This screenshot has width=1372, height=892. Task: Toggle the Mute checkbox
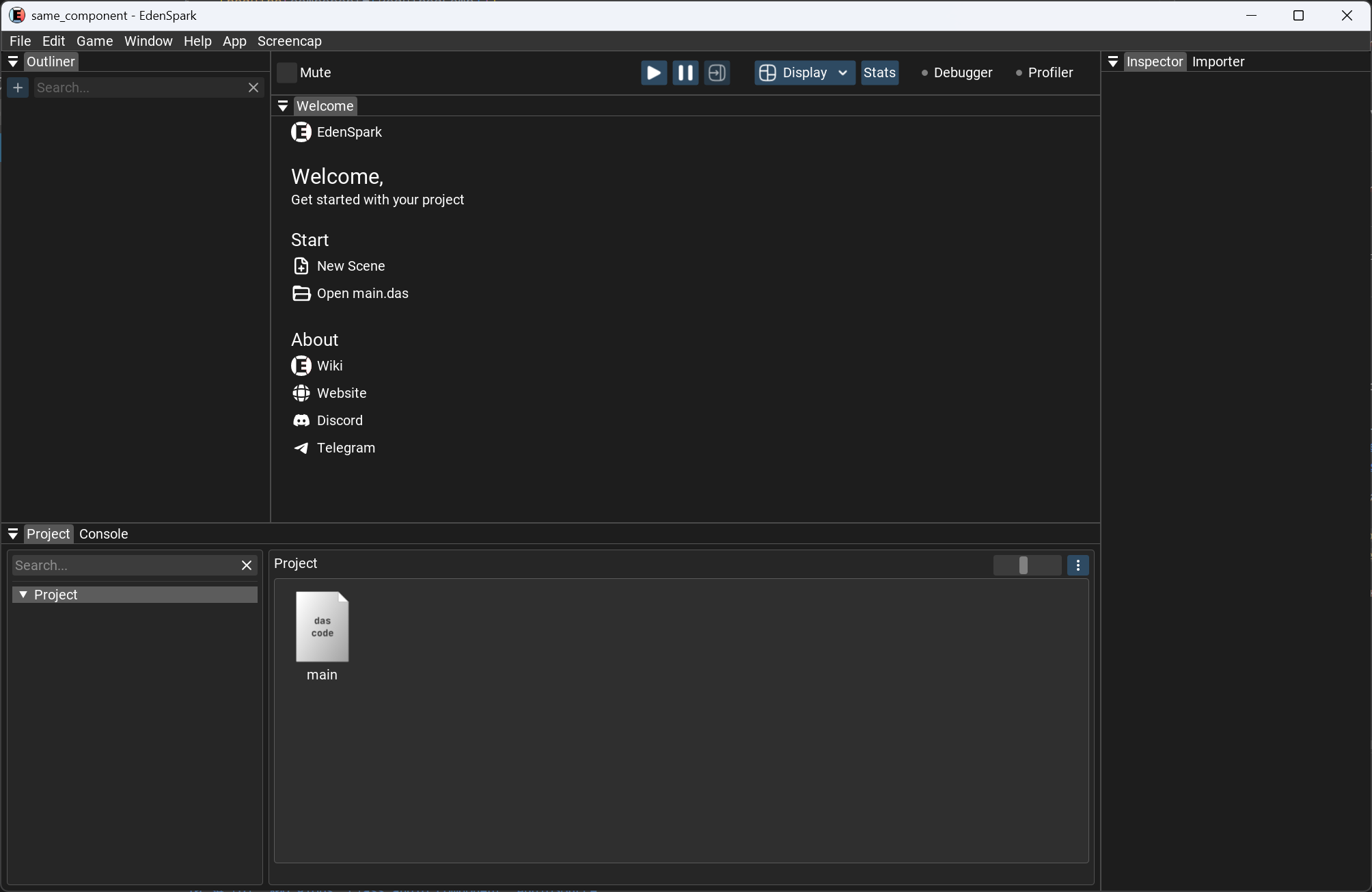click(287, 72)
